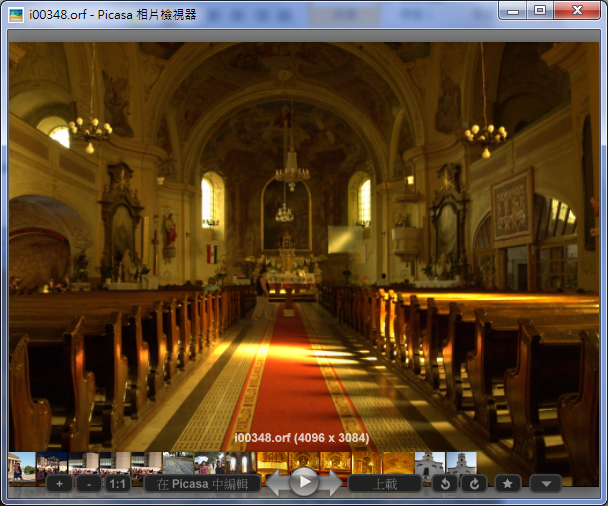Maximize the Picasa viewer window

[x=540, y=10]
